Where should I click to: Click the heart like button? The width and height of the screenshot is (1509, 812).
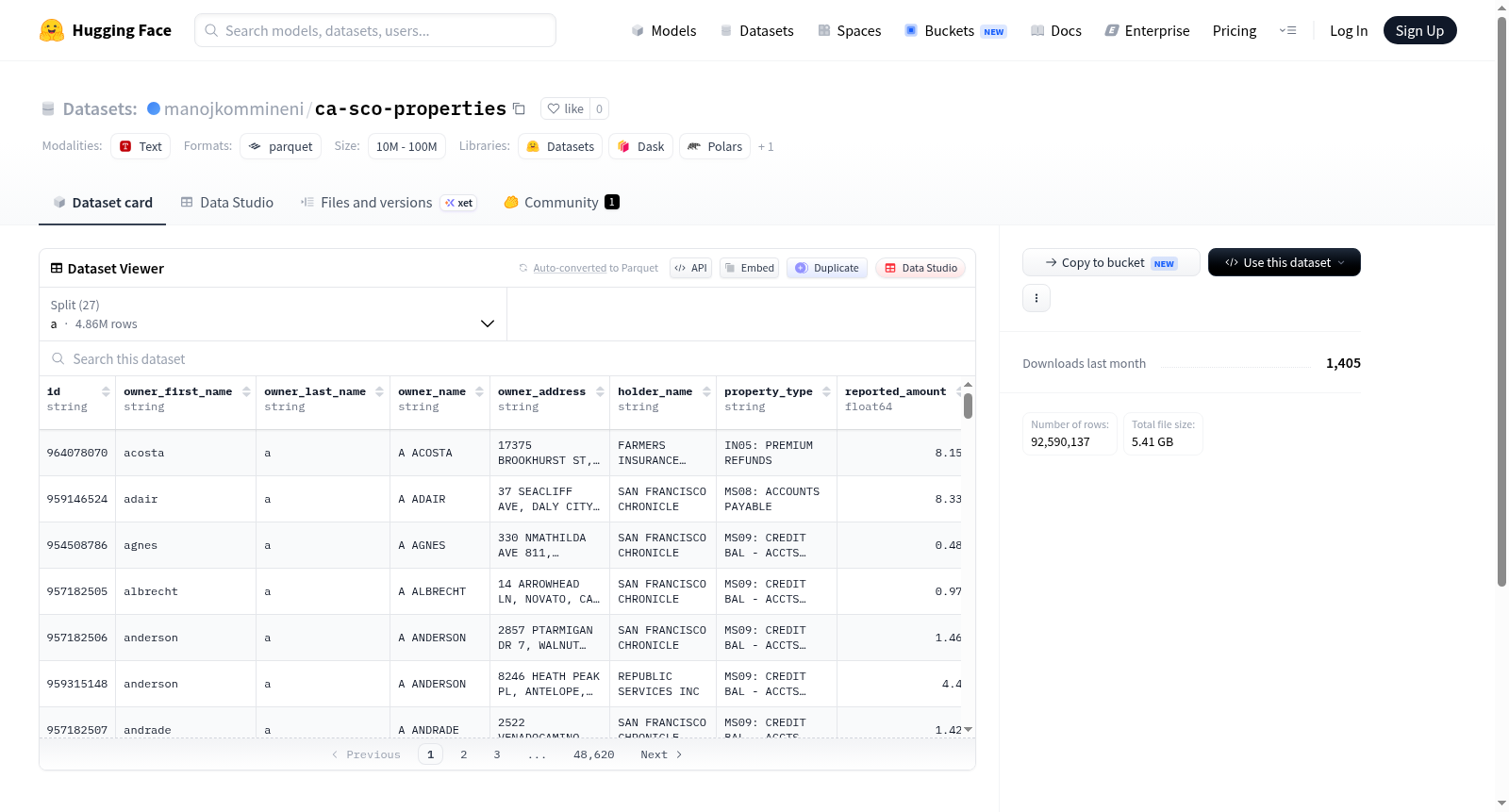(x=565, y=108)
